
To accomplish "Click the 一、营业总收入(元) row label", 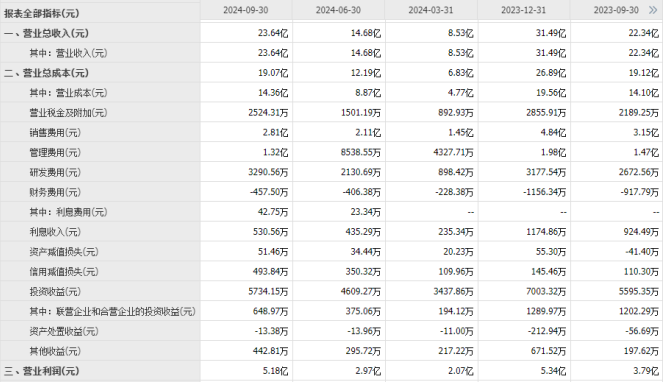I will pyautogui.click(x=46, y=33).
